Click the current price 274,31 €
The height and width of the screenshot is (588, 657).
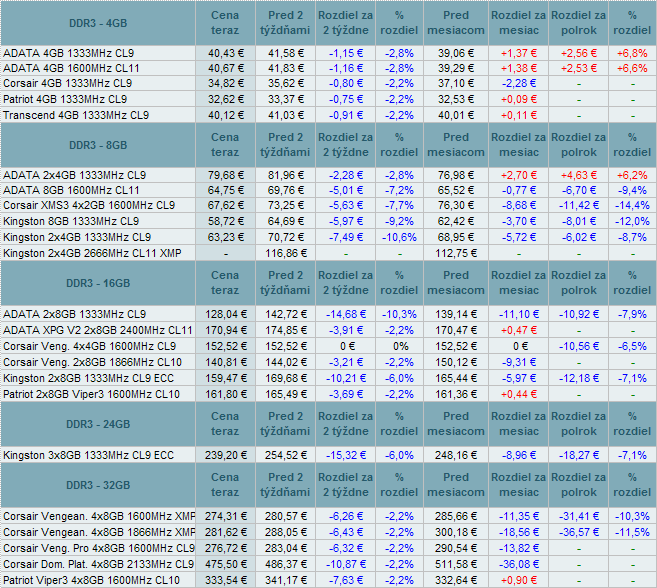tap(226, 516)
